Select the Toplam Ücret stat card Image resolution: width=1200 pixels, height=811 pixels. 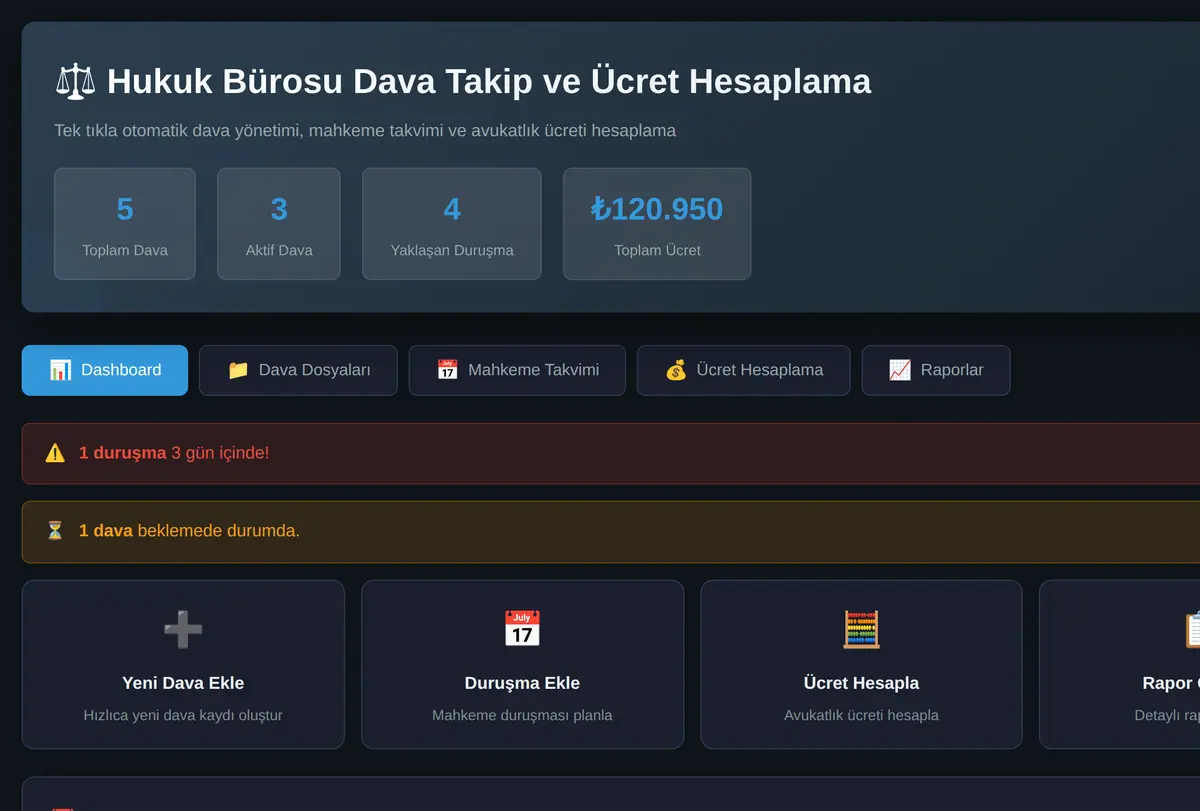point(657,224)
